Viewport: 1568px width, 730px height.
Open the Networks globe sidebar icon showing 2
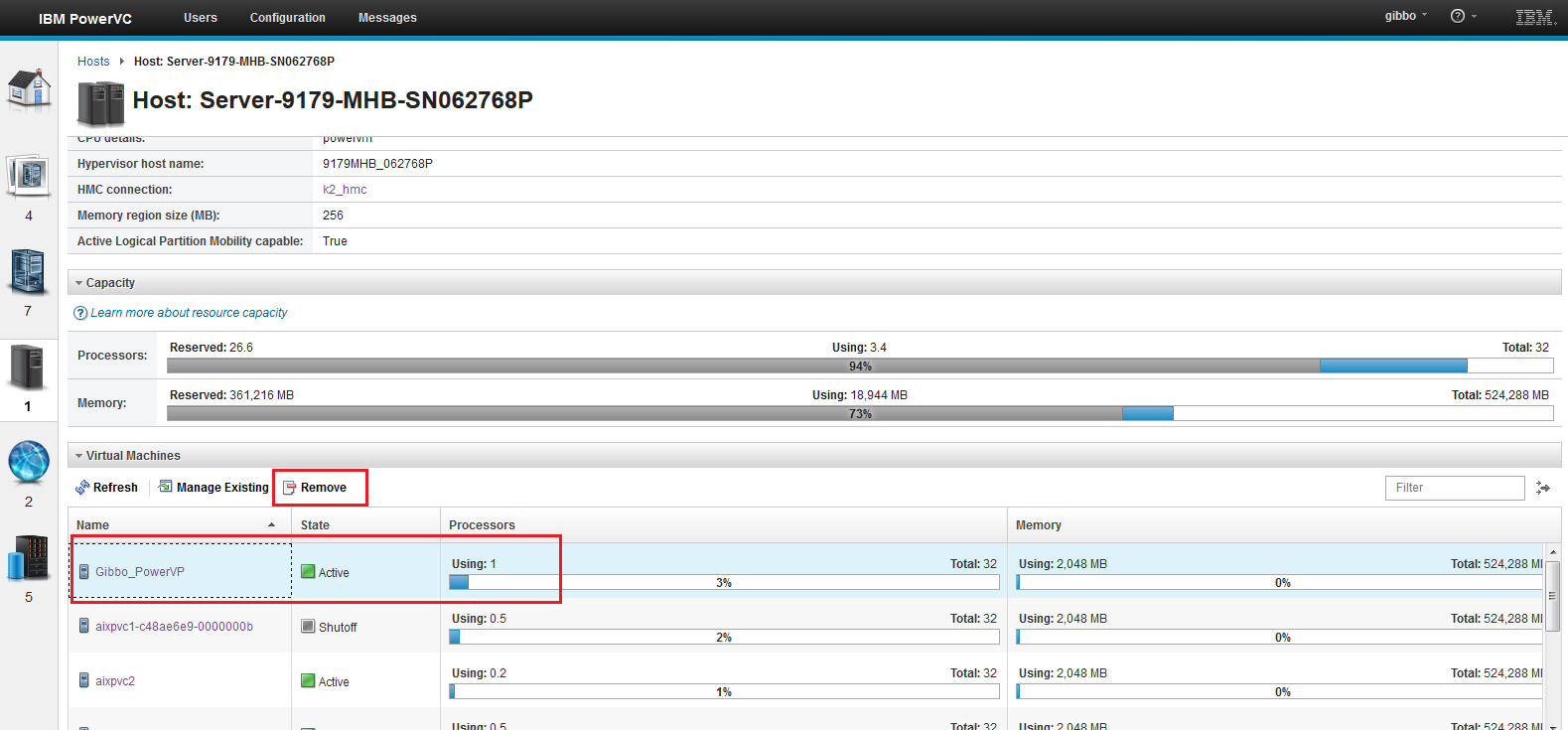pos(29,463)
